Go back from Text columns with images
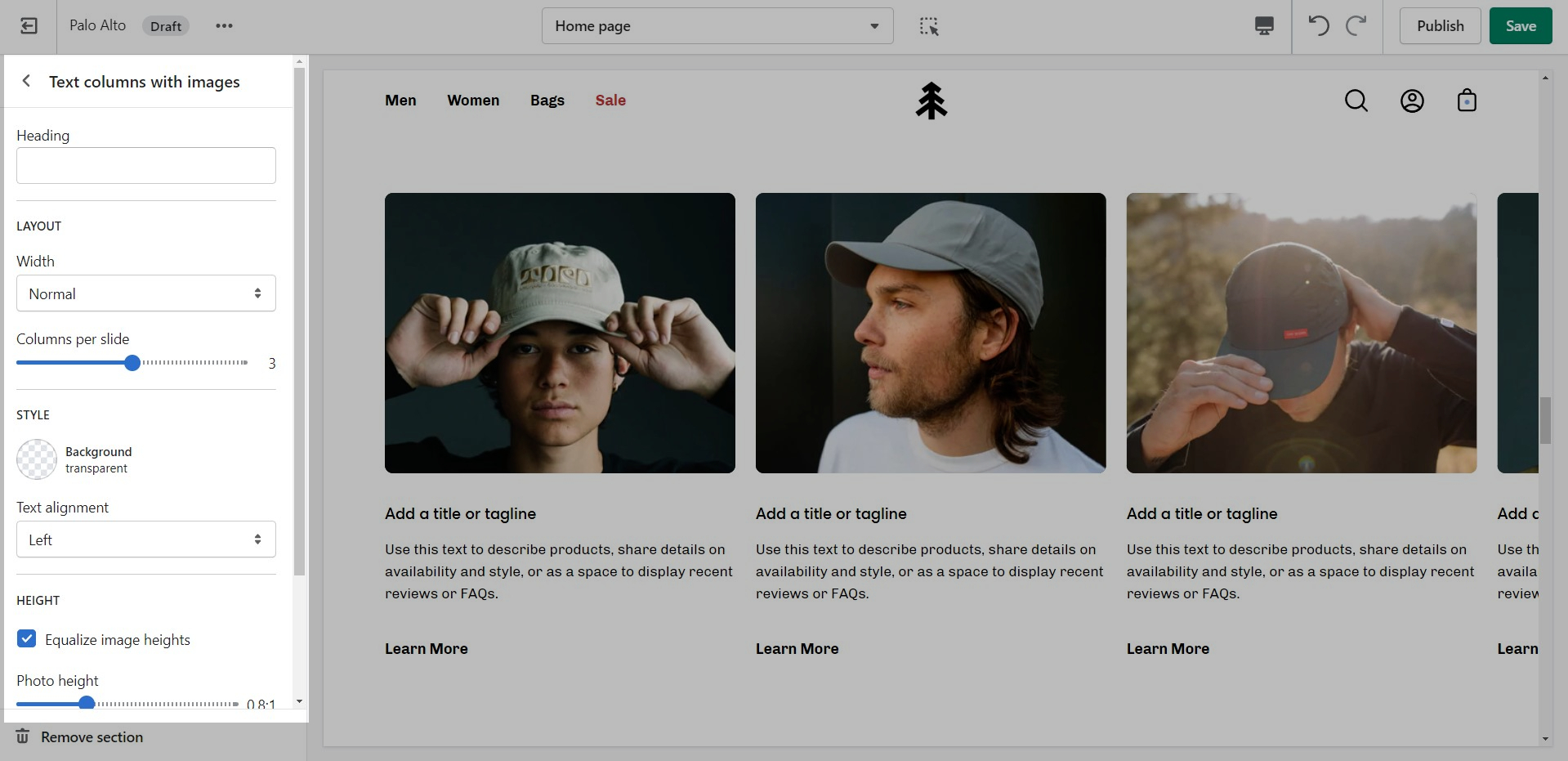This screenshot has width=1568, height=761. point(26,81)
